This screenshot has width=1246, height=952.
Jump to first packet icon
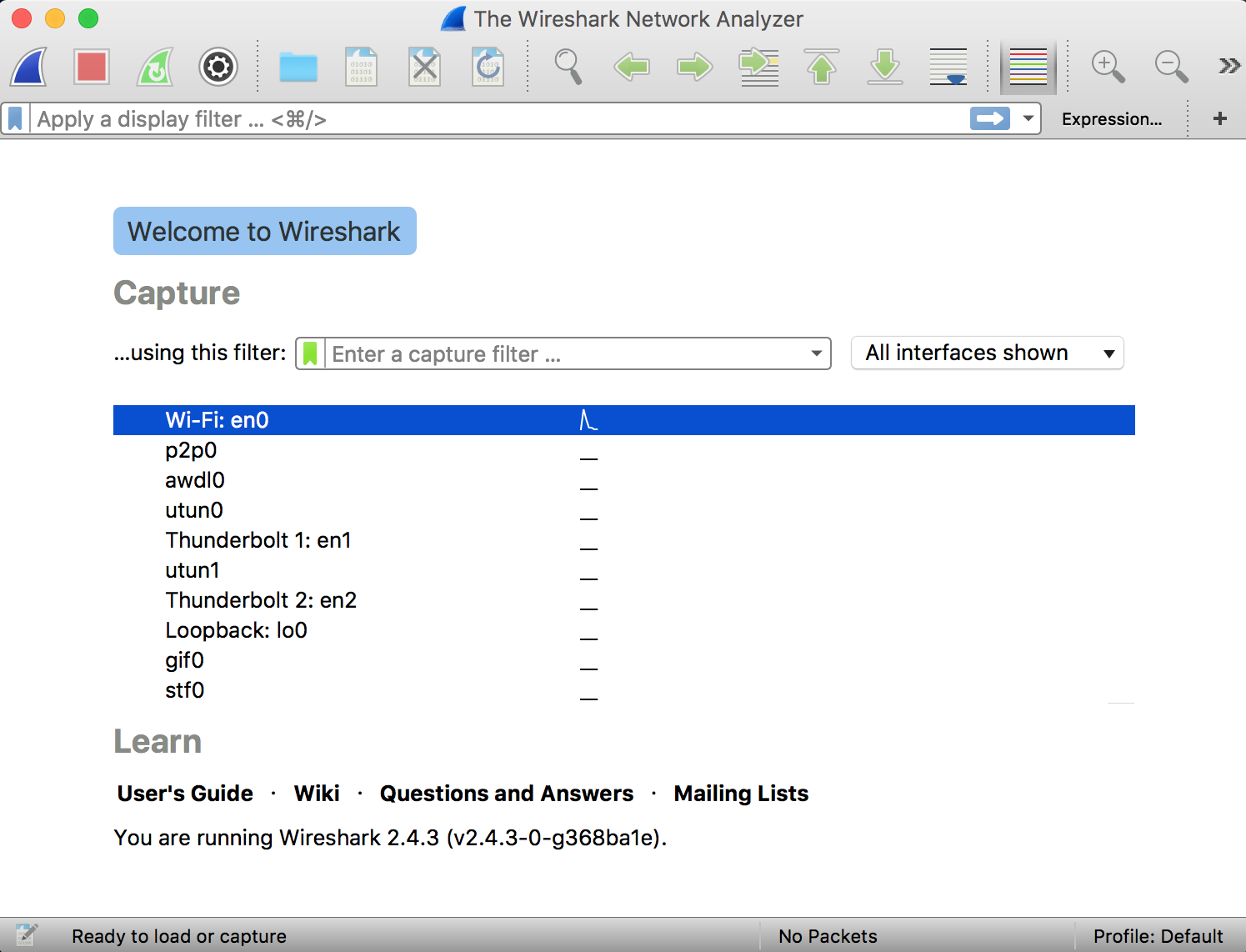pos(822,67)
